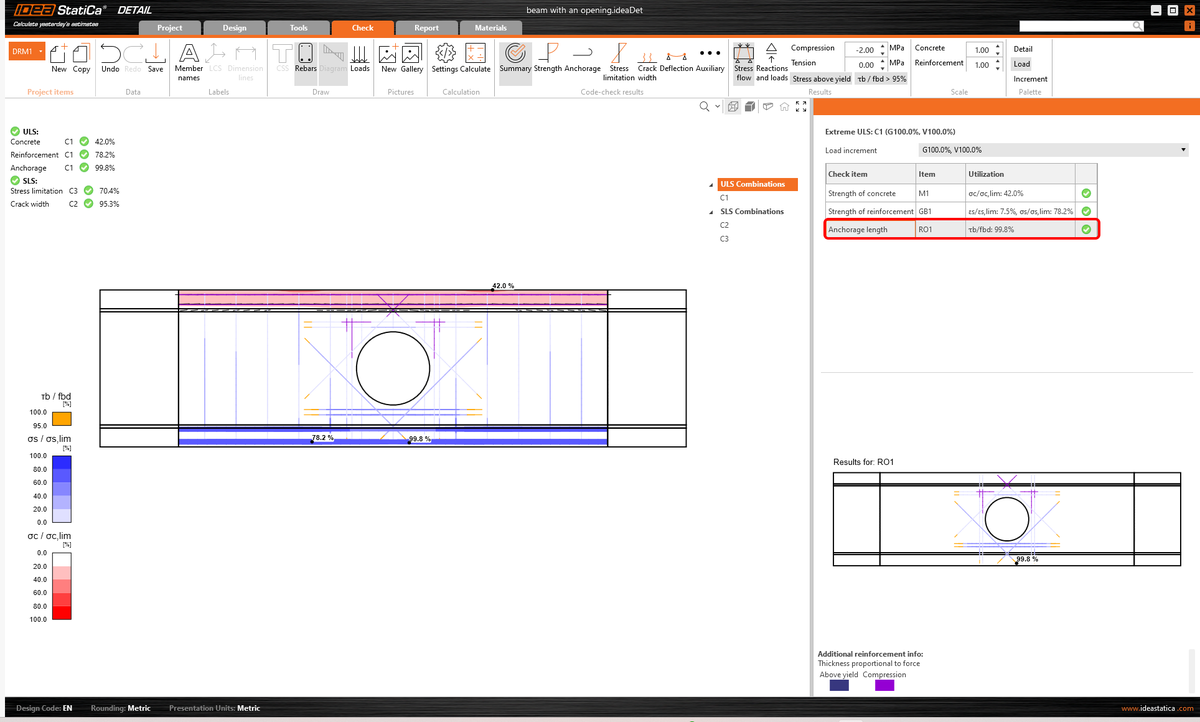The width and height of the screenshot is (1200, 722).
Task: Open the Loads tool in Draw group
Action: 360,58
